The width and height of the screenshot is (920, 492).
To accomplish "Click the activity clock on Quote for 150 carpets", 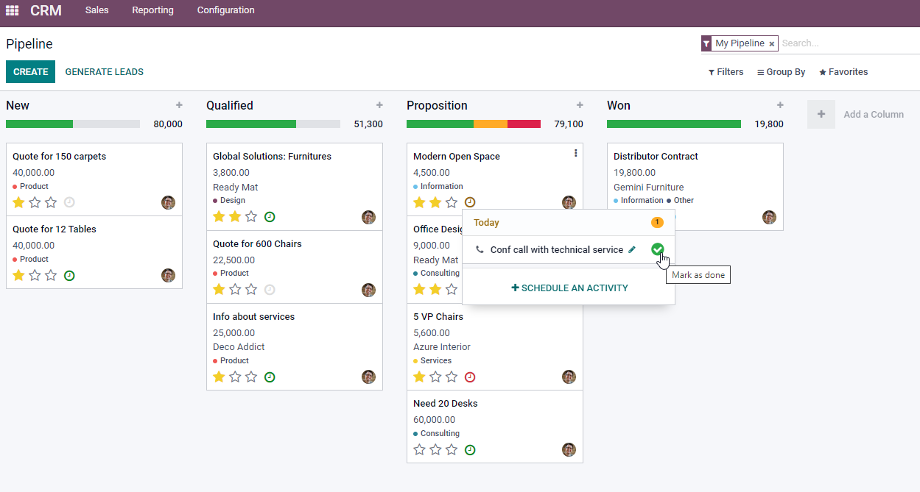I will 70,202.
